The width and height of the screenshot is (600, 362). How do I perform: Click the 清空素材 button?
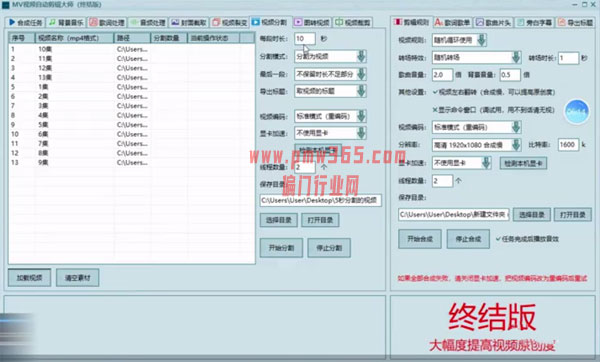pyautogui.click(x=78, y=278)
